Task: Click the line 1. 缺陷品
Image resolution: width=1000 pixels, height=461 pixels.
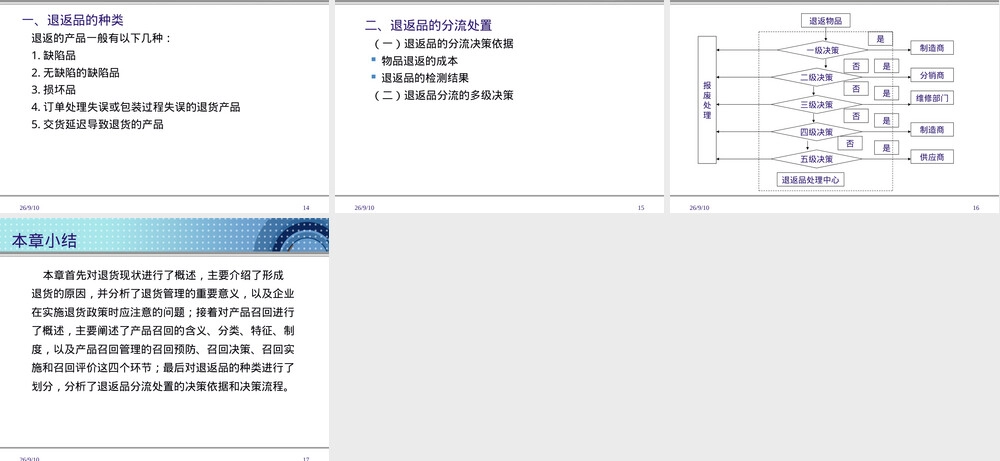Action: [54, 55]
